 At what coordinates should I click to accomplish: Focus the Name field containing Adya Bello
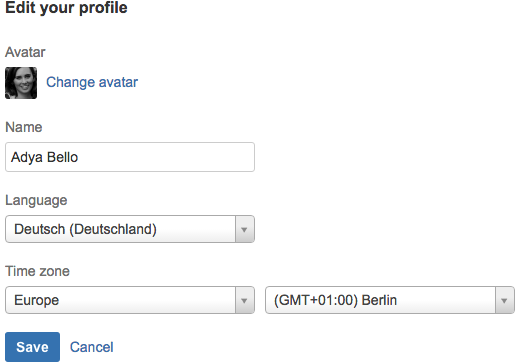(130, 157)
